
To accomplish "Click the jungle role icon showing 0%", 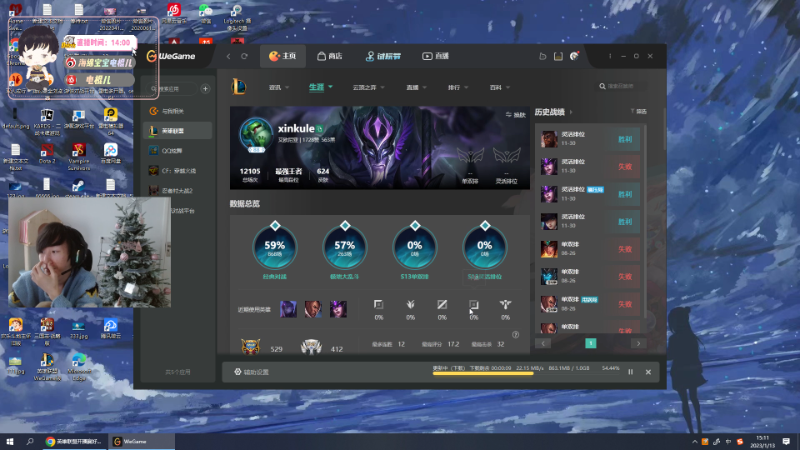I will (410, 305).
